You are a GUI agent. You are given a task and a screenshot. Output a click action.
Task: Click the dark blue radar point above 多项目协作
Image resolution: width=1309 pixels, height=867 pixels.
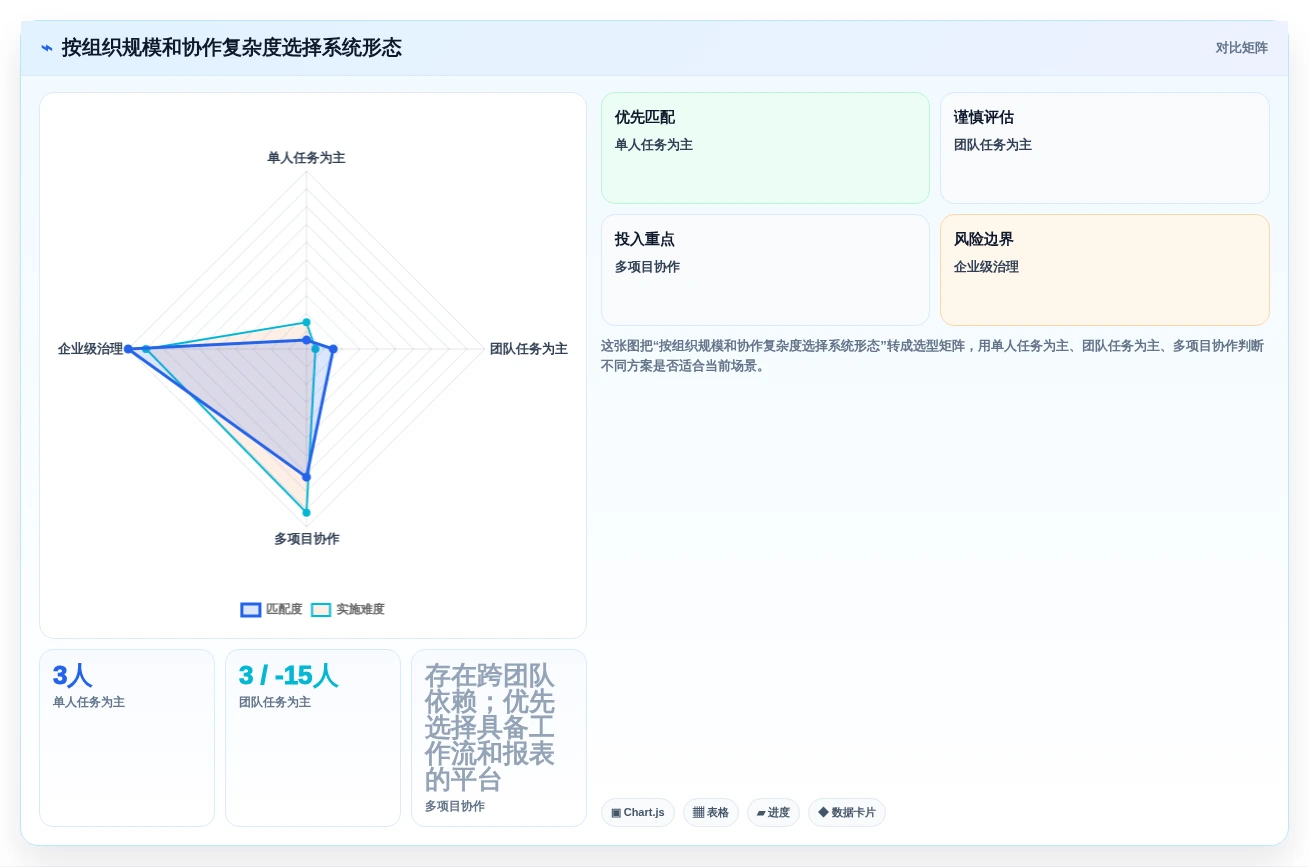click(x=307, y=477)
